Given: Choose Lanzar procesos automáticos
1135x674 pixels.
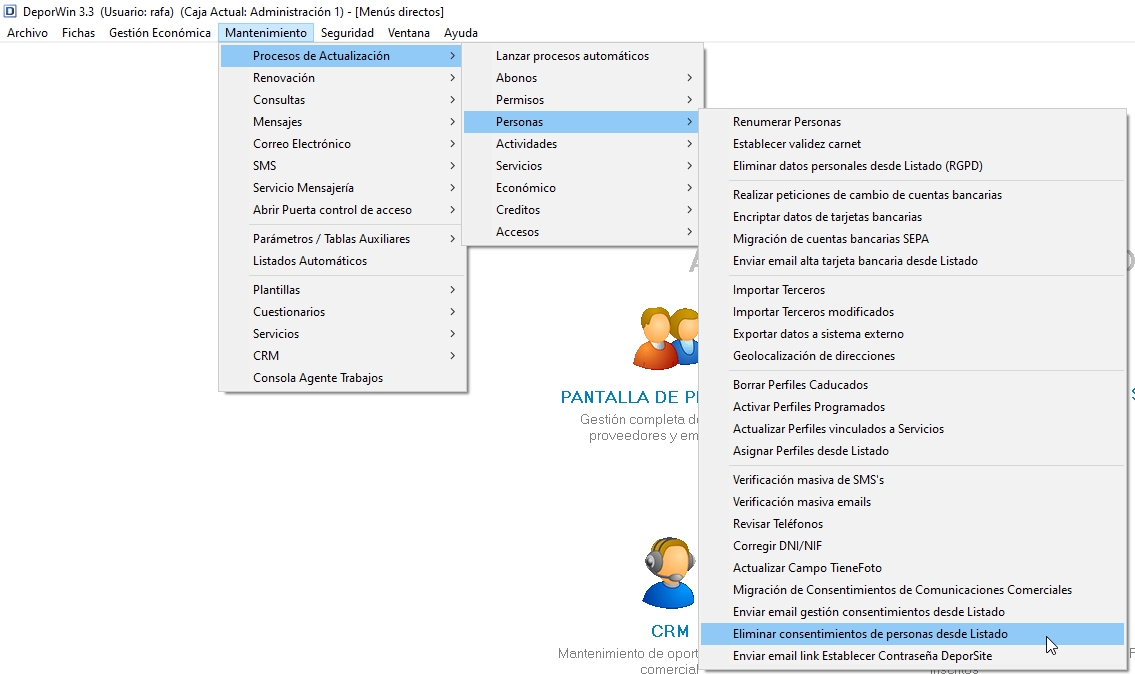Looking at the screenshot, I should click(x=583, y=56).
